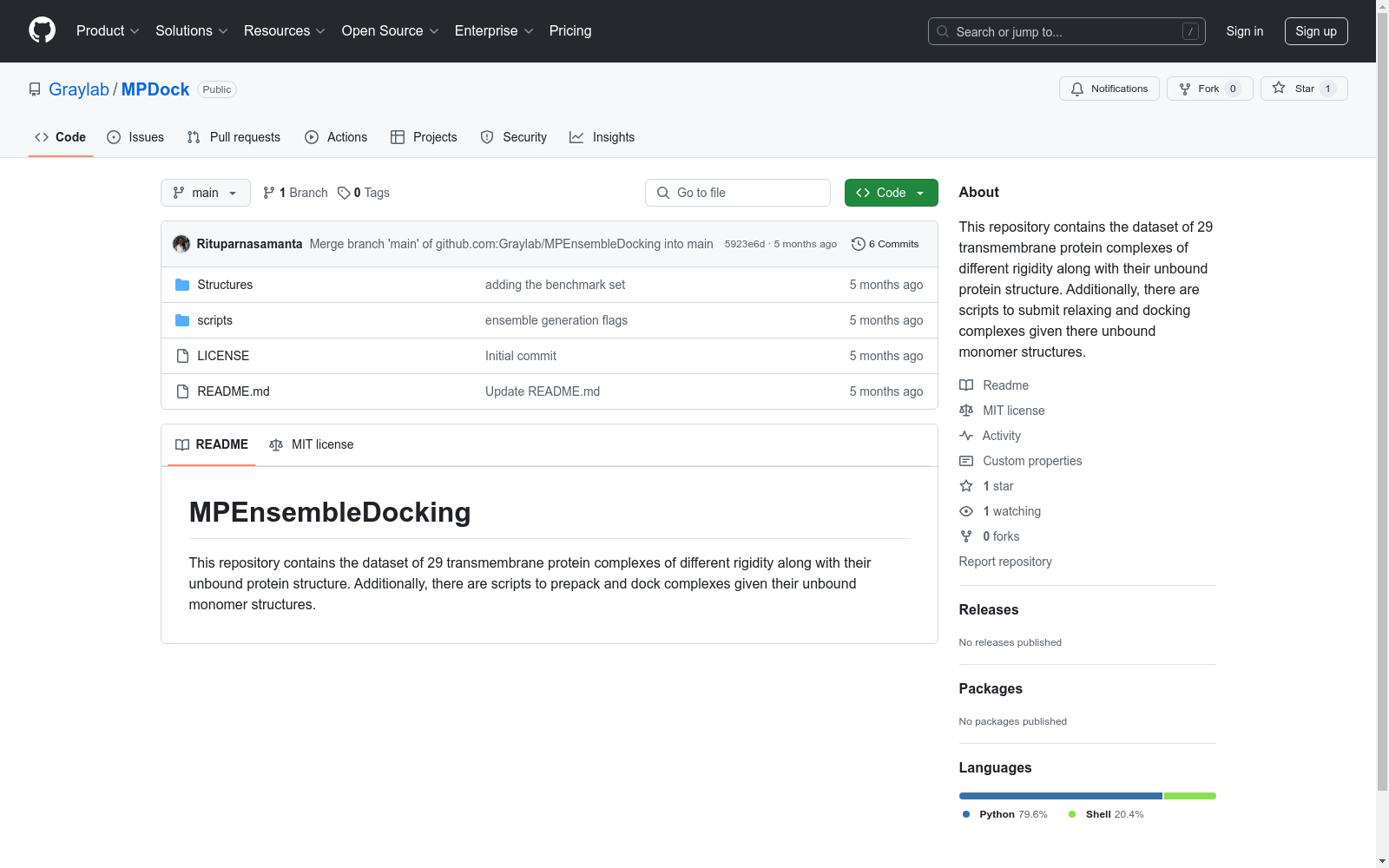Click the fork icon in Fork button
1389x868 pixels.
coord(1185,89)
